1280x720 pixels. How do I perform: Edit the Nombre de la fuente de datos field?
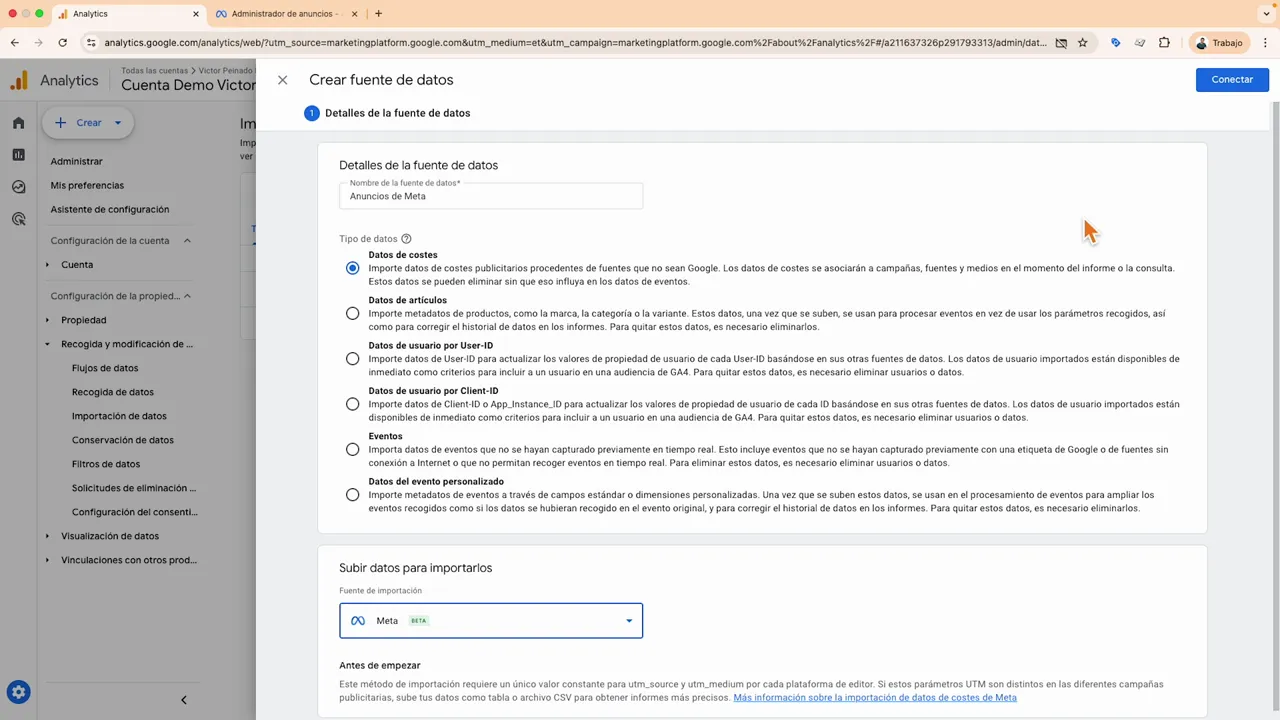[490, 196]
